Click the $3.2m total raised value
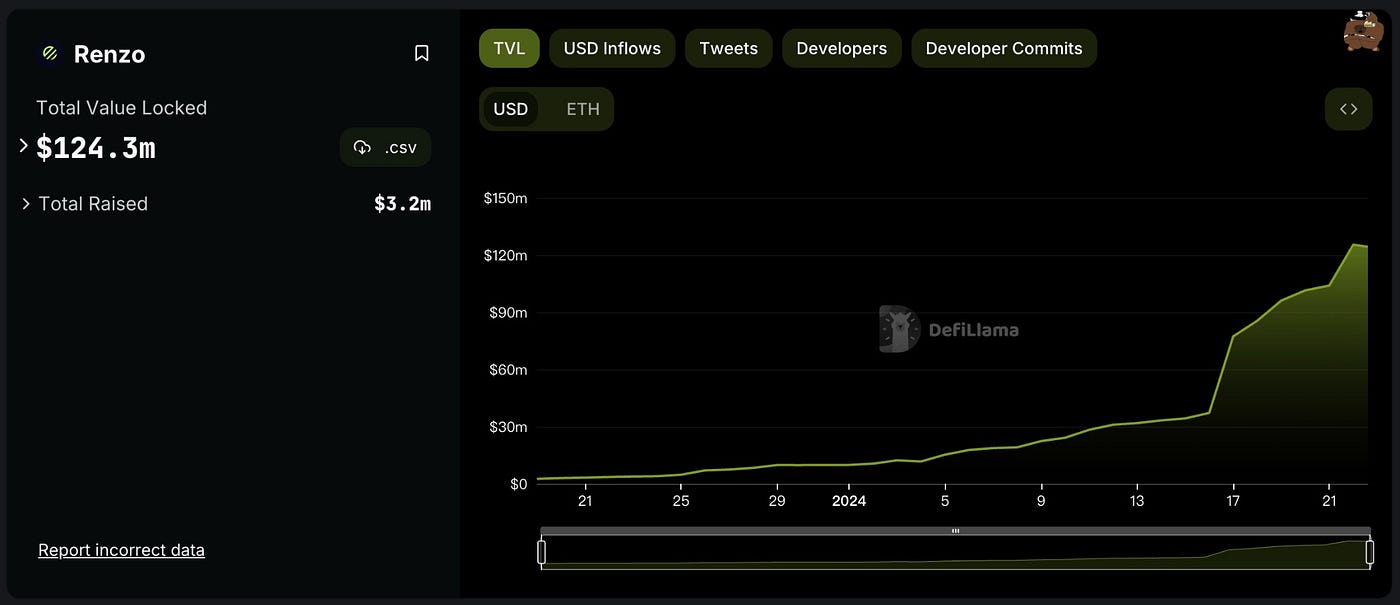Image resolution: width=1400 pixels, height=605 pixels. pos(402,204)
